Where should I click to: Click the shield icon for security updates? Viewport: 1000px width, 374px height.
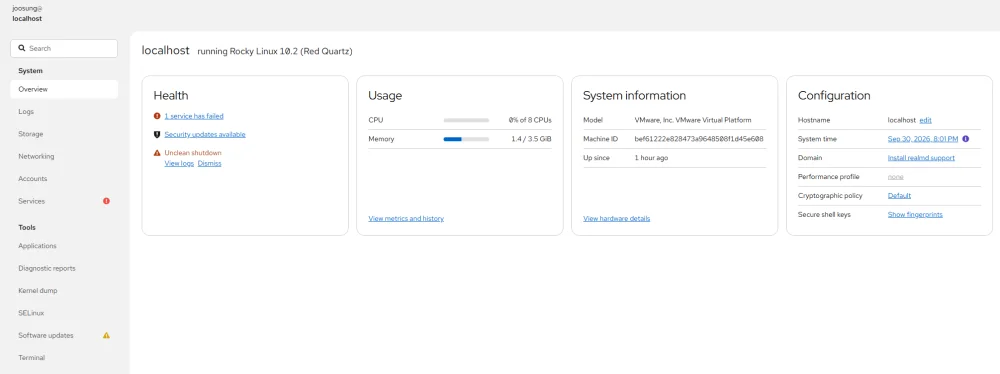tap(157, 135)
